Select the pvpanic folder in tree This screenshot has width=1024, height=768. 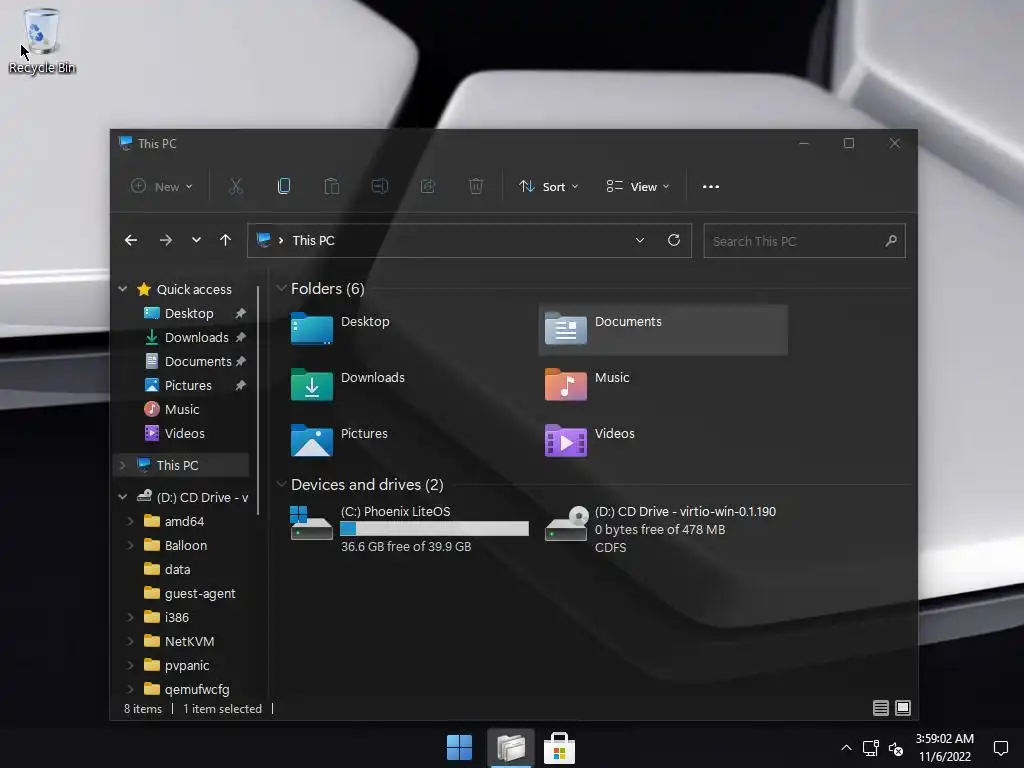click(x=187, y=665)
